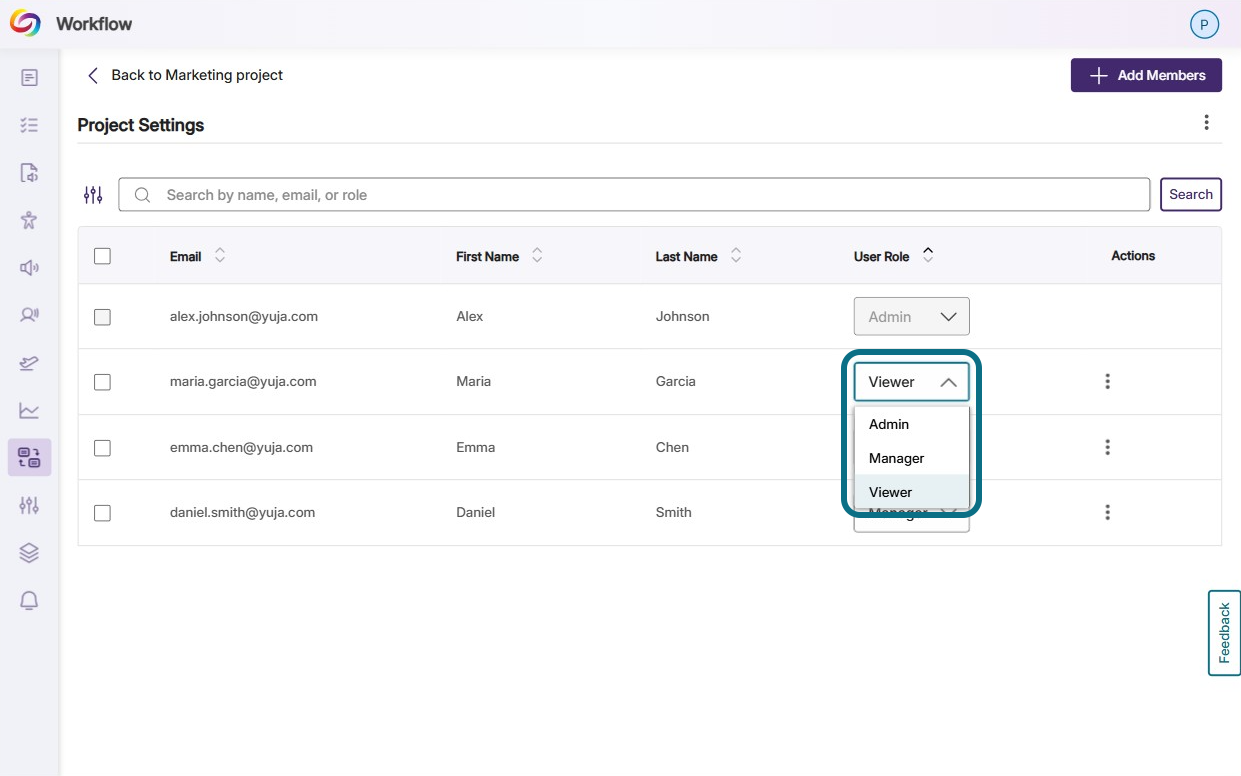Open the line chart analytics icon in sidebar

pyautogui.click(x=29, y=410)
